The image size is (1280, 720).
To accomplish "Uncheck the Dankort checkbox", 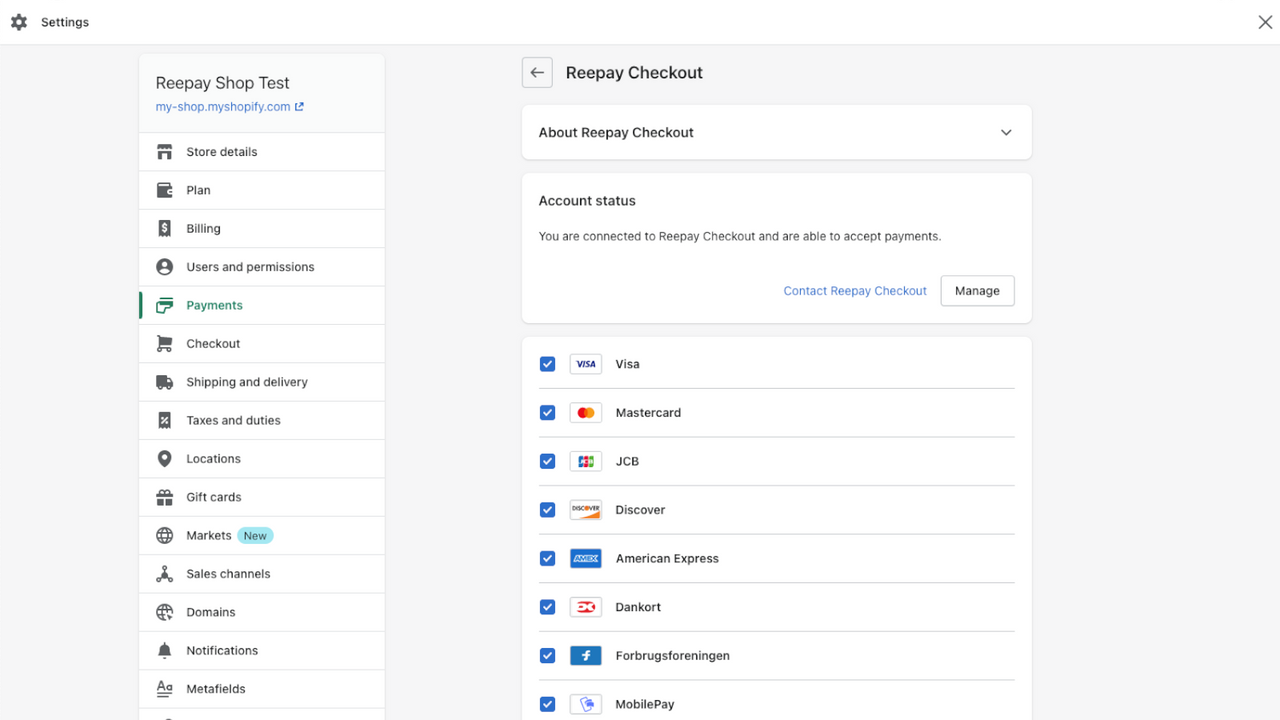I will coord(547,607).
